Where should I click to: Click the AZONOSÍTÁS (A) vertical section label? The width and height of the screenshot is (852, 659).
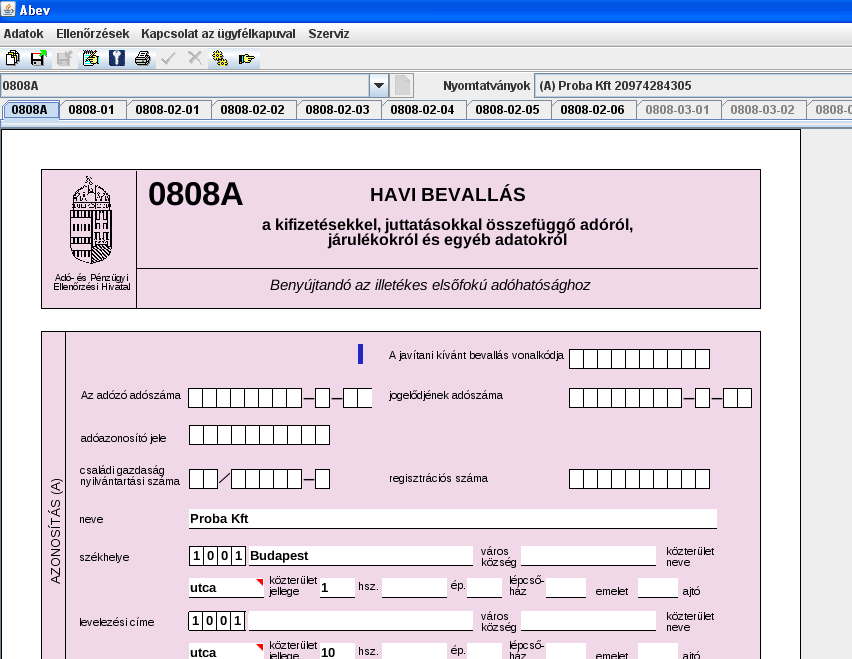[55, 531]
